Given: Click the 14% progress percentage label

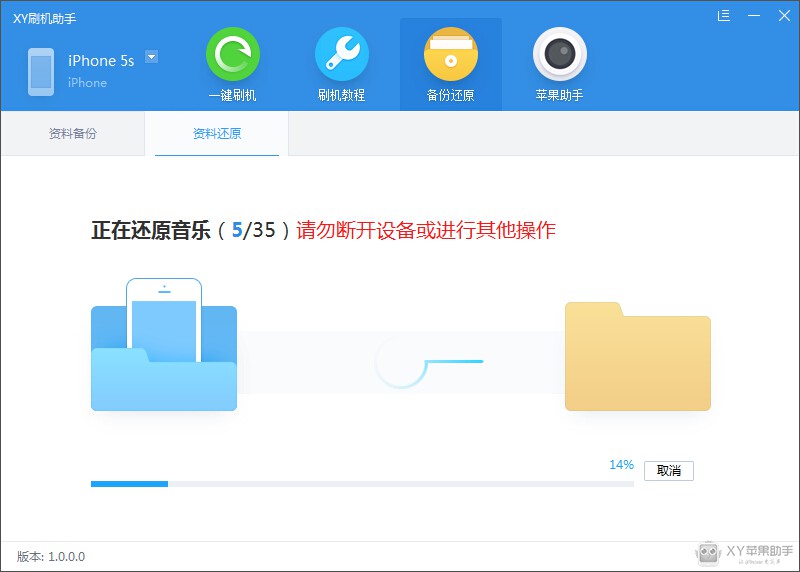Looking at the screenshot, I should [x=621, y=465].
